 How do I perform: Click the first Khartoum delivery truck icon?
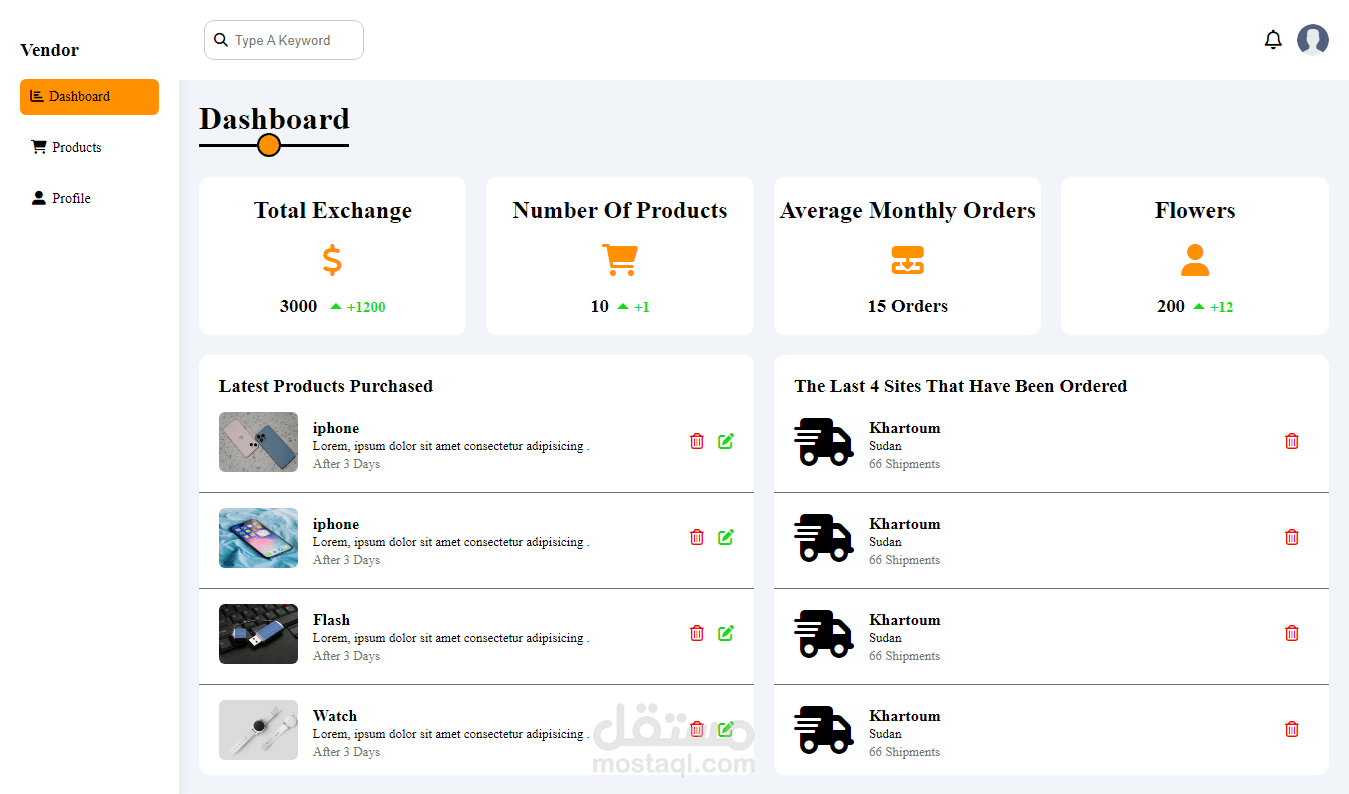[x=823, y=442]
